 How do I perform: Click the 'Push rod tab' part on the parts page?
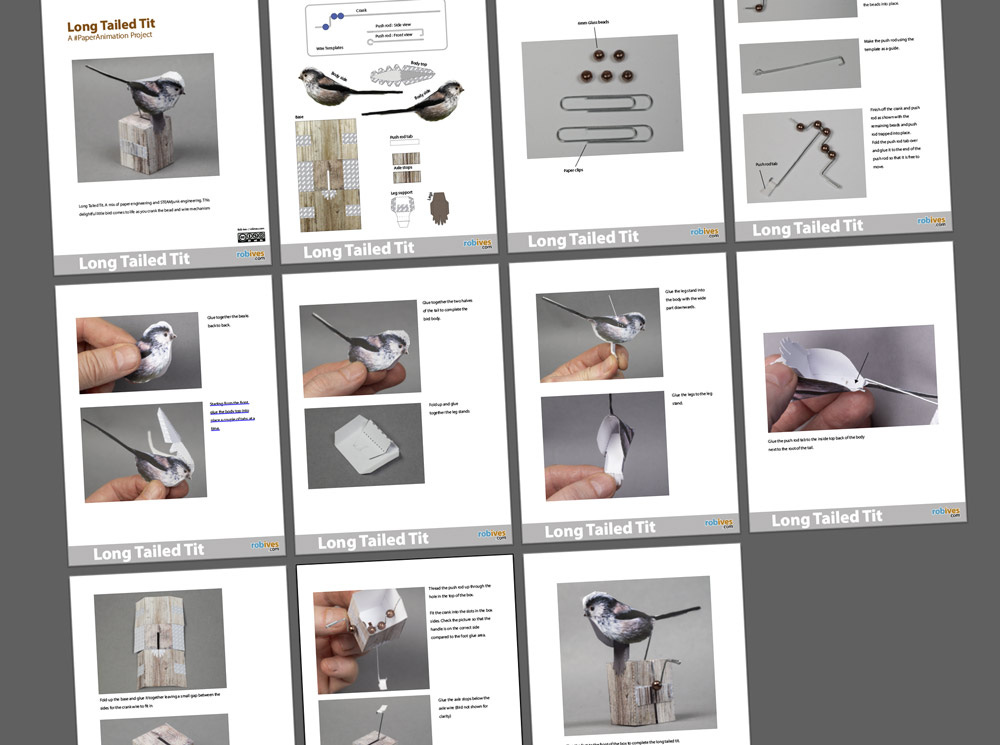(404, 140)
